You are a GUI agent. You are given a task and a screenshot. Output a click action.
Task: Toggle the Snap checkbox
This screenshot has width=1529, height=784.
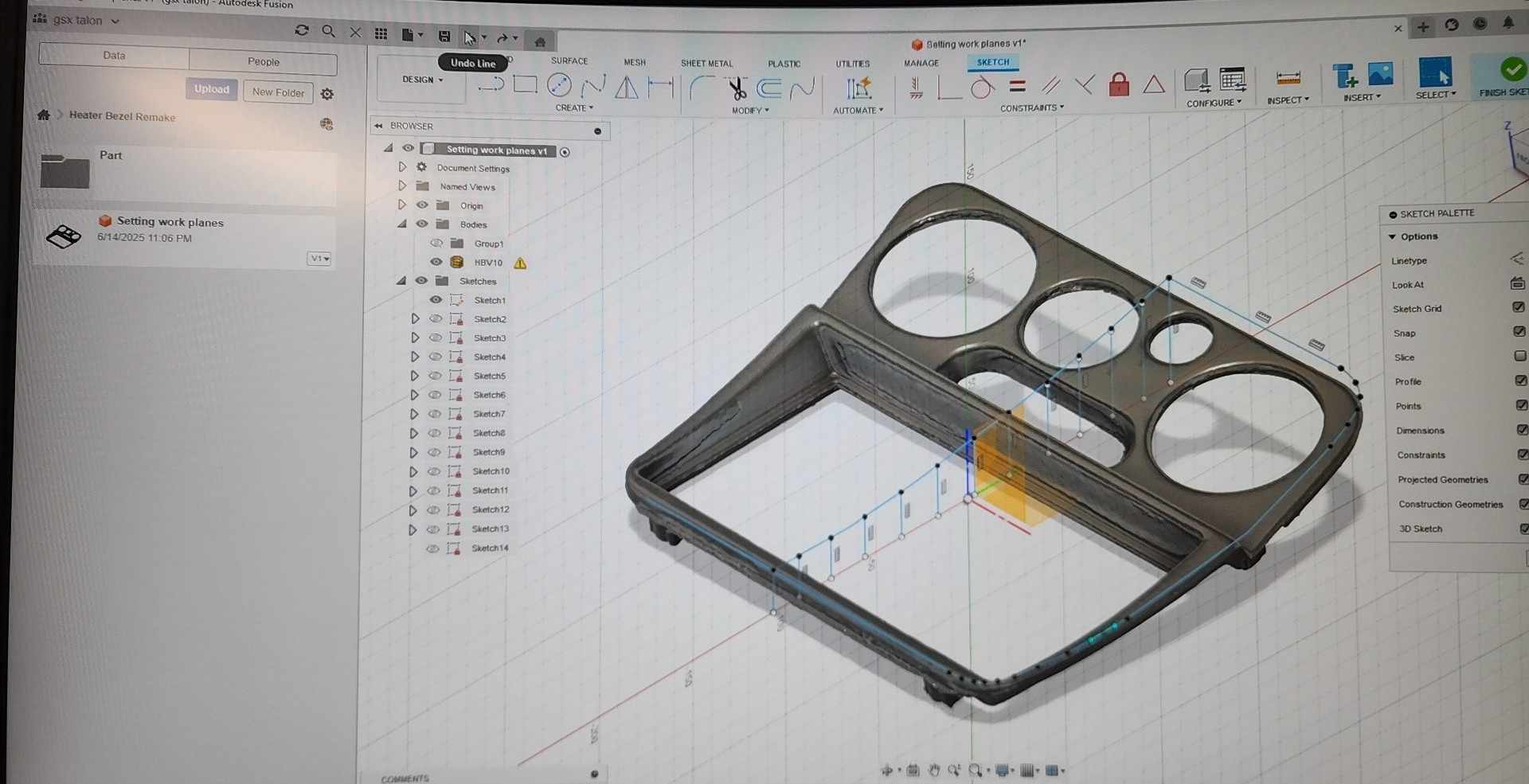pyautogui.click(x=1519, y=331)
